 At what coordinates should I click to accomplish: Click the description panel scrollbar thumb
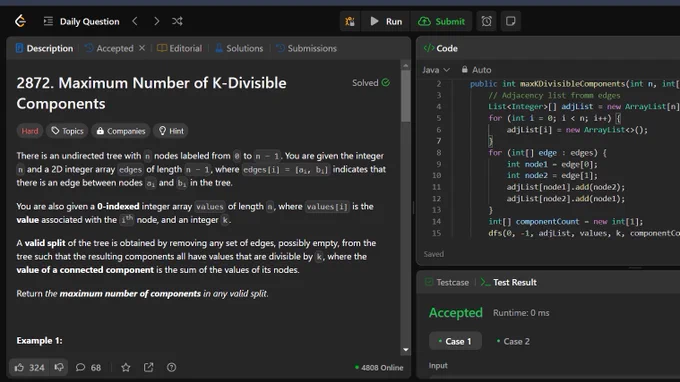[x=405, y=96]
